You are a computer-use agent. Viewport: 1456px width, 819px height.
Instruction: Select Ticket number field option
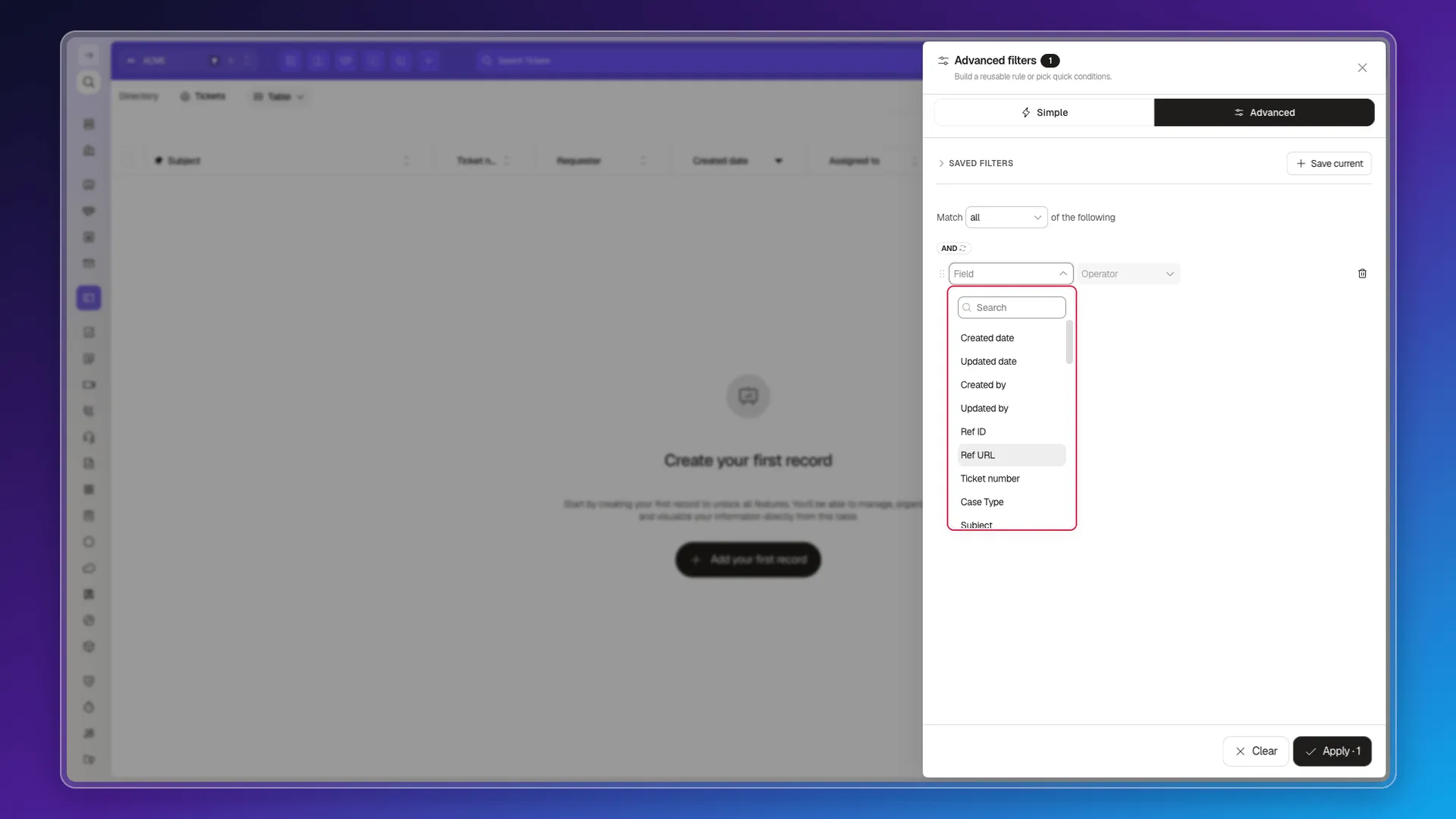pos(1011,479)
